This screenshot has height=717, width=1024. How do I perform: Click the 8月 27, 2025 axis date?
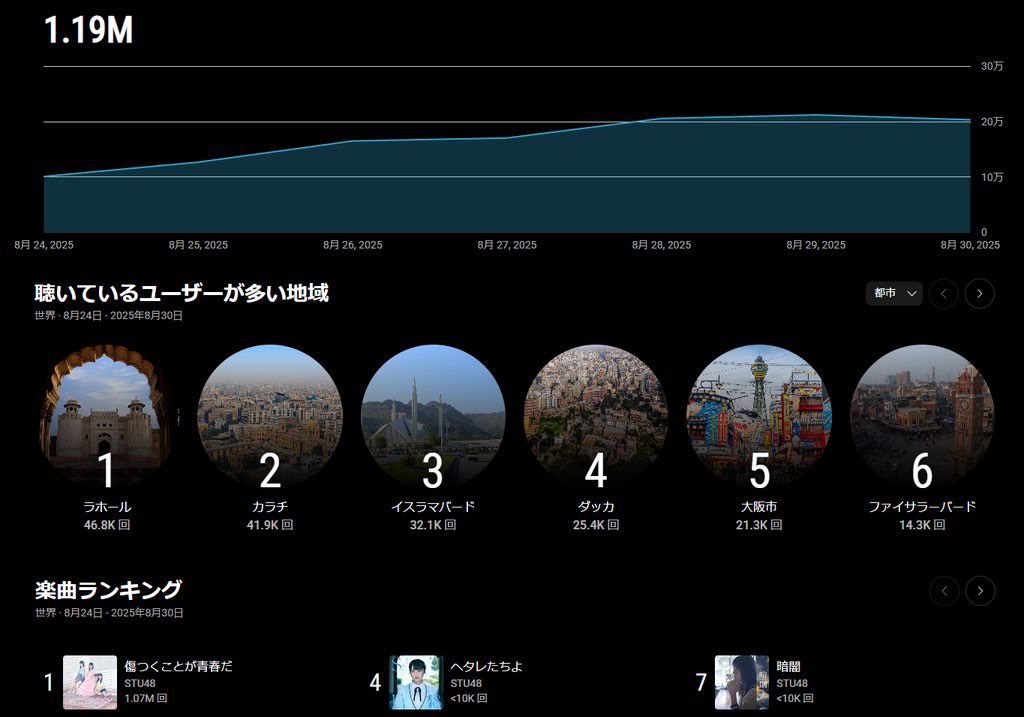pos(507,245)
